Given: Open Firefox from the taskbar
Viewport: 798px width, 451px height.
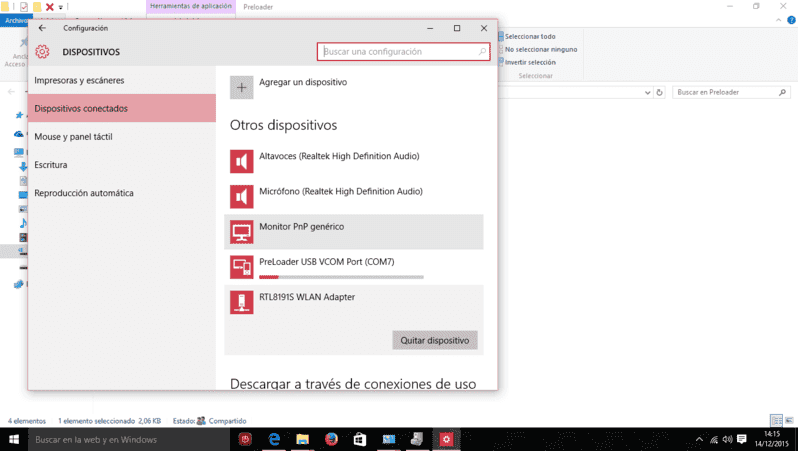Looking at the screenshot, I should point(331,439).
